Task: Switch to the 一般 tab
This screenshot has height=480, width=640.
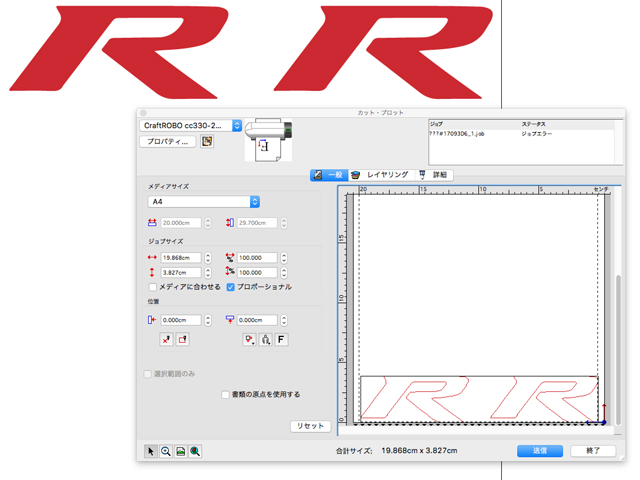Action: (x=329, y=175)
